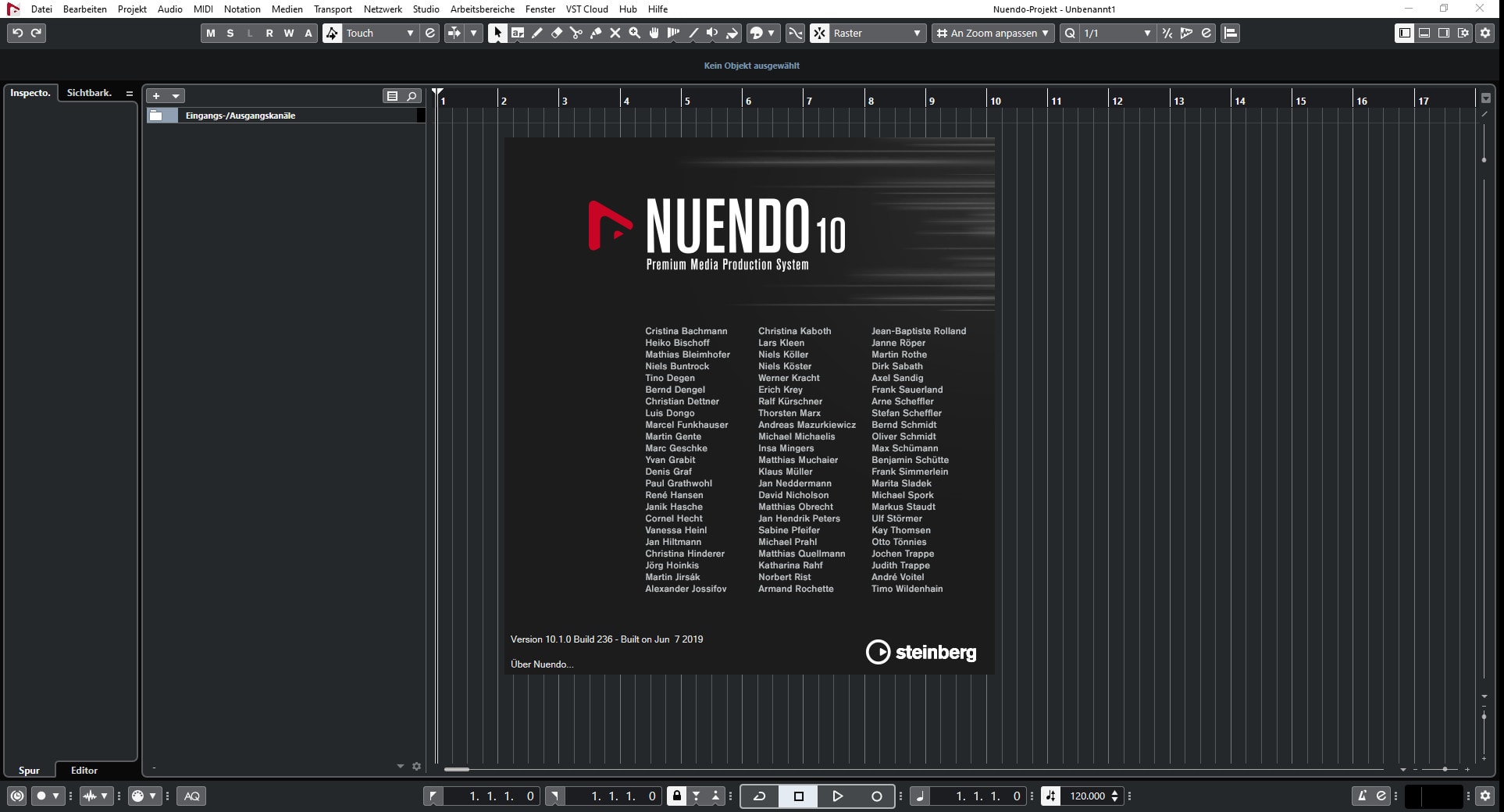Image resolution: width=1504 pixels, height=812 pixels.
Task: Toggle the metronome click button
Action: click(x=1362, y=796)
